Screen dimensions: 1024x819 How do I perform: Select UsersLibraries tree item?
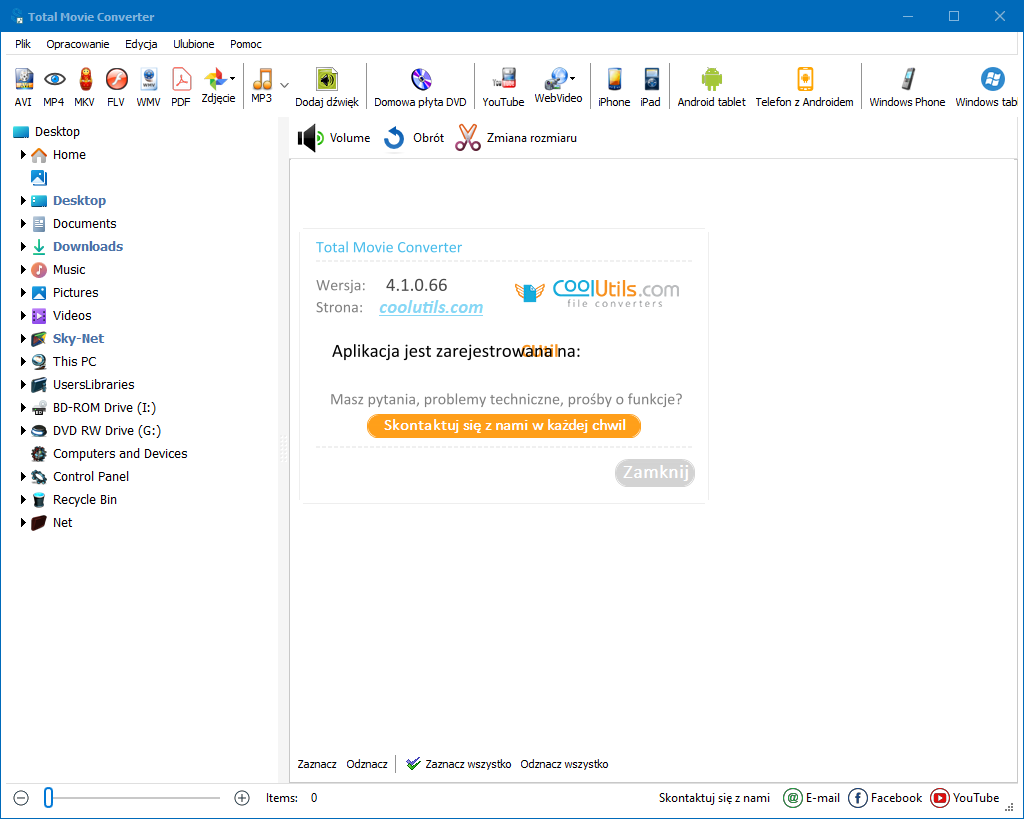pyautogui.click(x=93, y=385)
